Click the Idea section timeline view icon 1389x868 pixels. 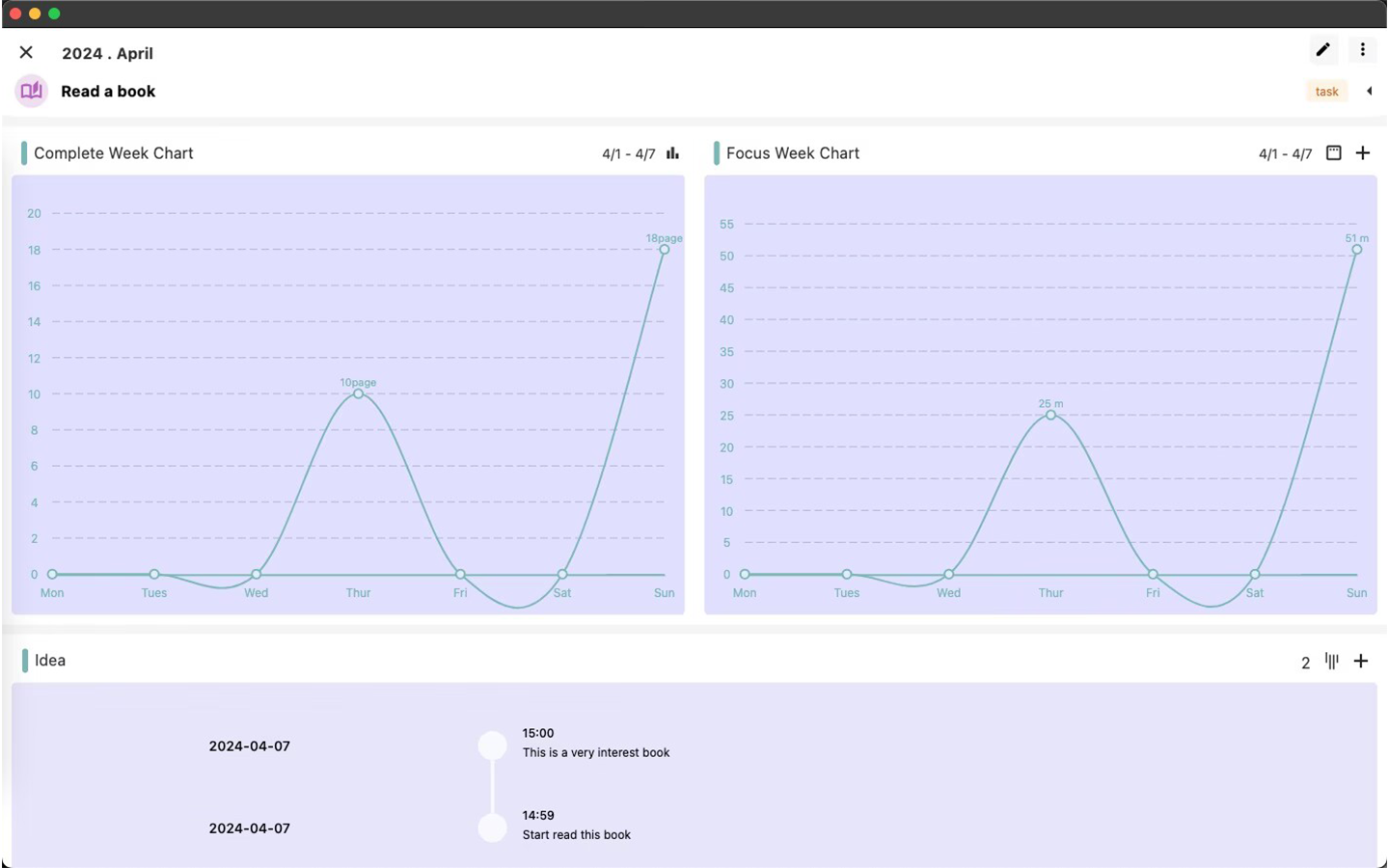[1331, 661]
